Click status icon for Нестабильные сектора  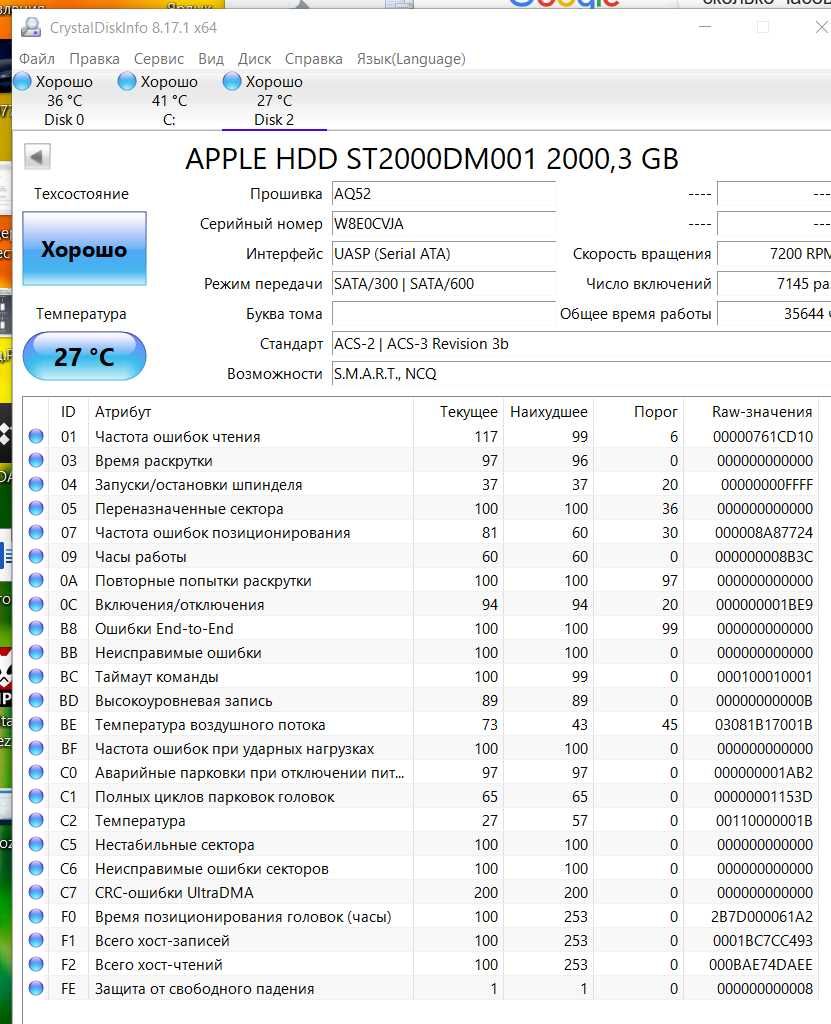[36, 844]
